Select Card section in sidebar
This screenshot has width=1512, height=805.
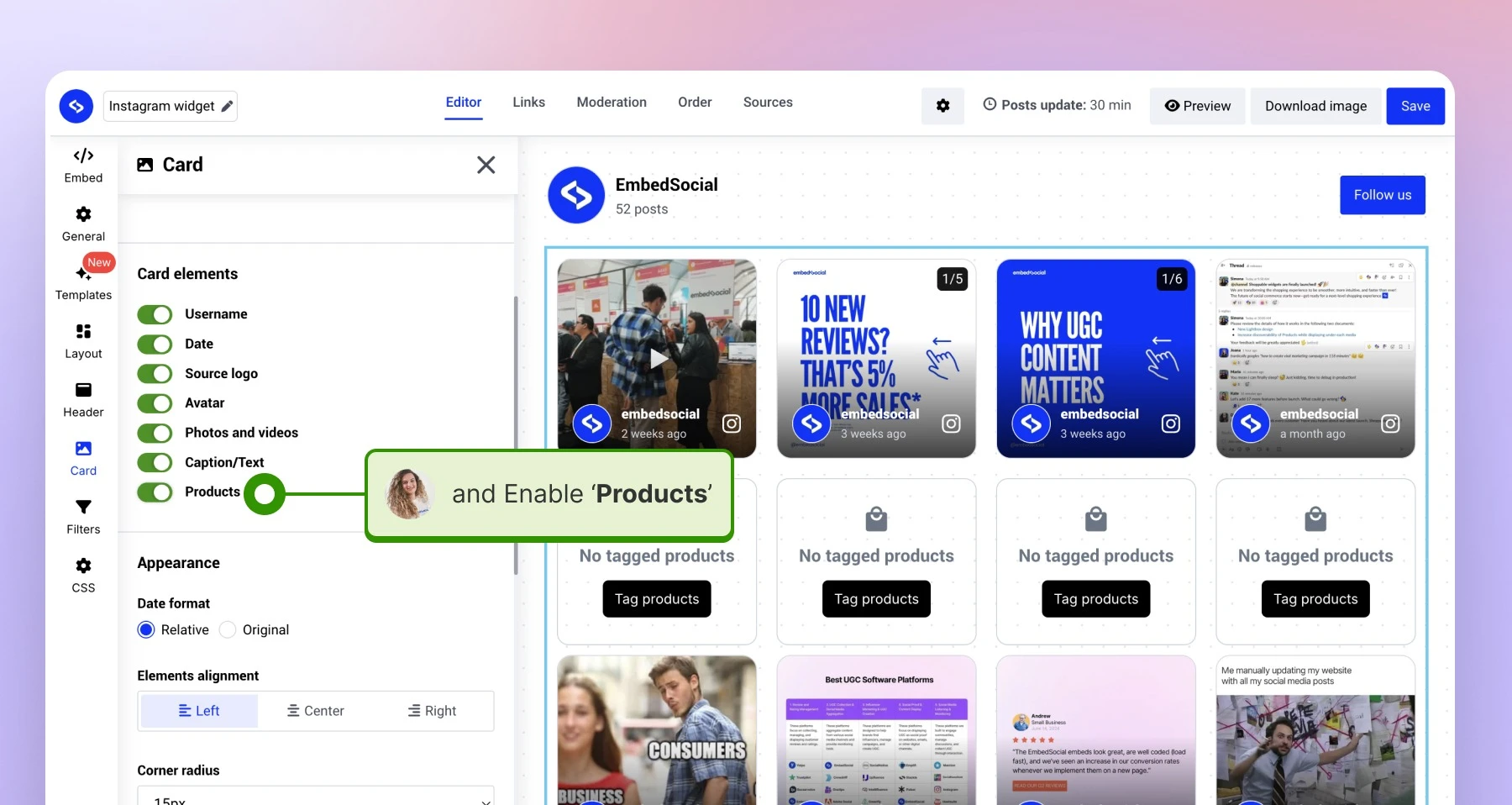pos(83,459)
